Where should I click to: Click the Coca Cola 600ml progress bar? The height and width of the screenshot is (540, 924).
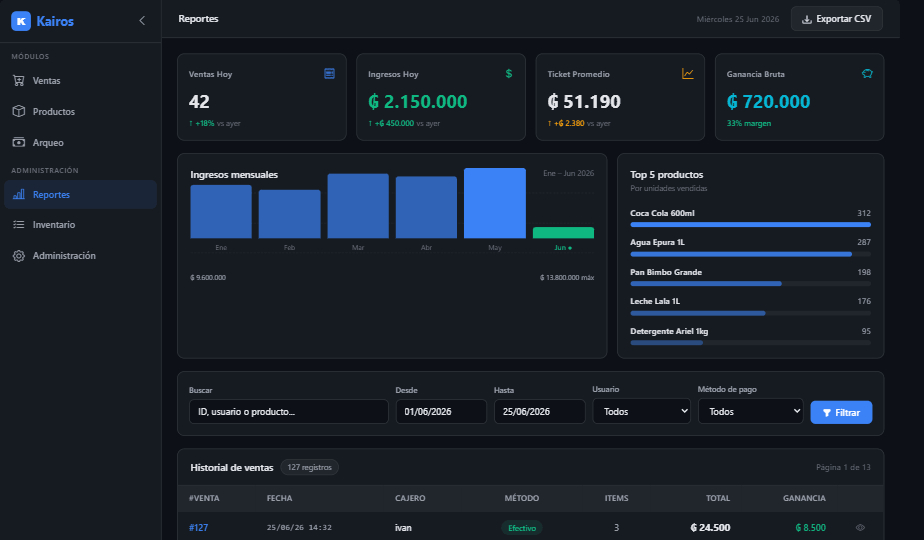coord(750,225)
